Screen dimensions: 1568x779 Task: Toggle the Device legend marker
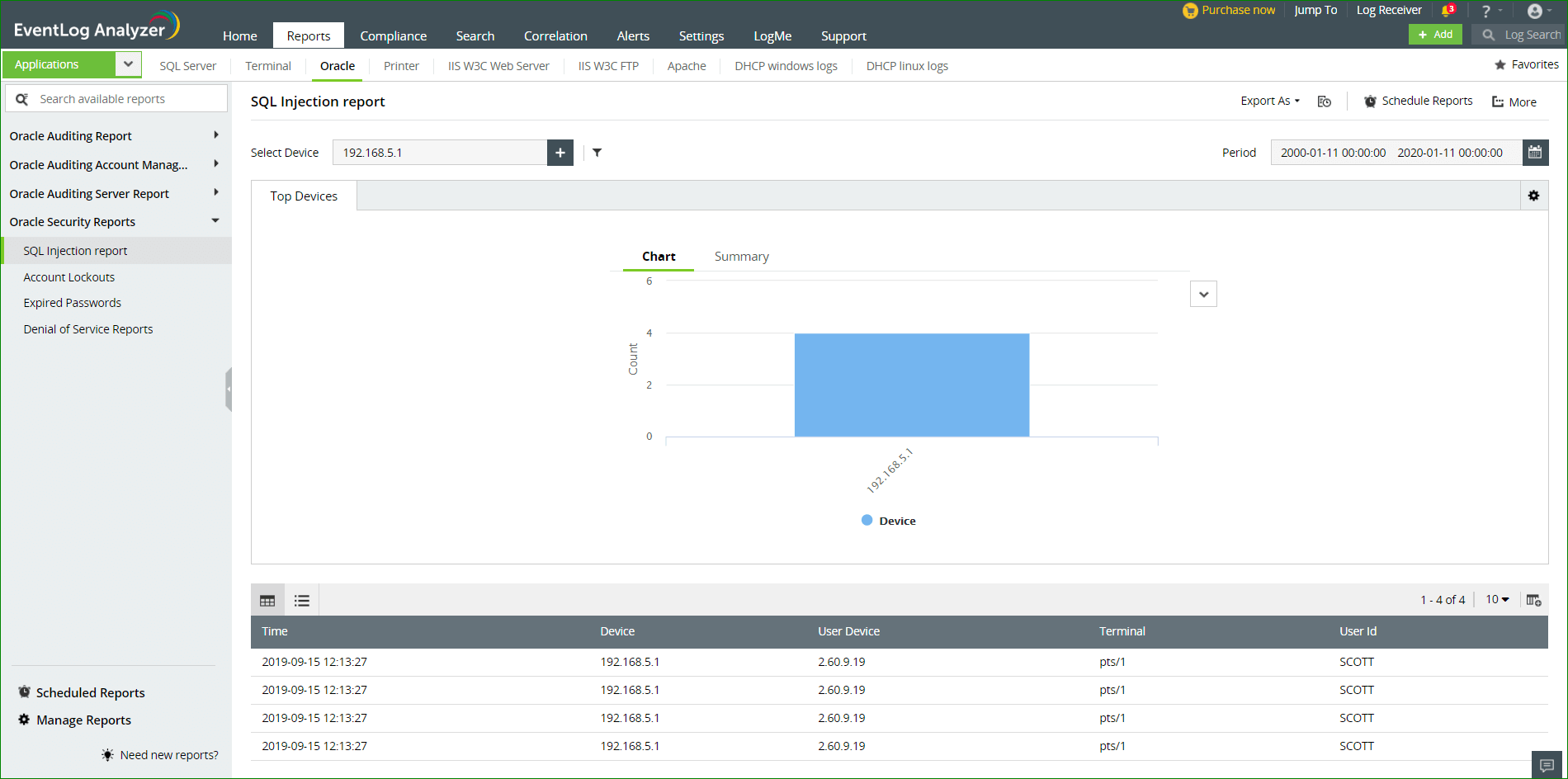[x=867, y=521]
